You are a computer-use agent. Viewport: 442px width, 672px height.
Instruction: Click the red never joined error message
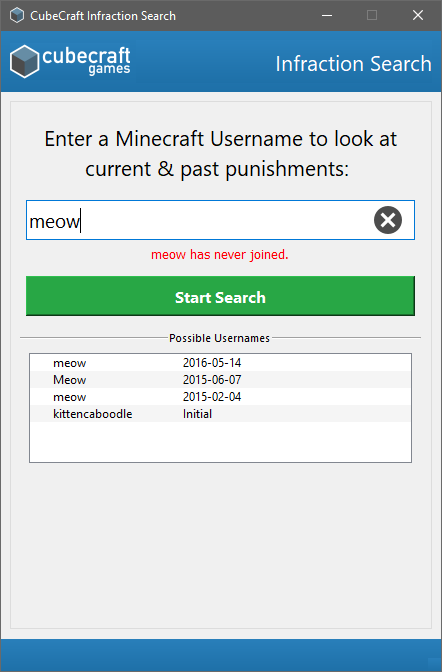pyautogui.click(x=220, y=255)
